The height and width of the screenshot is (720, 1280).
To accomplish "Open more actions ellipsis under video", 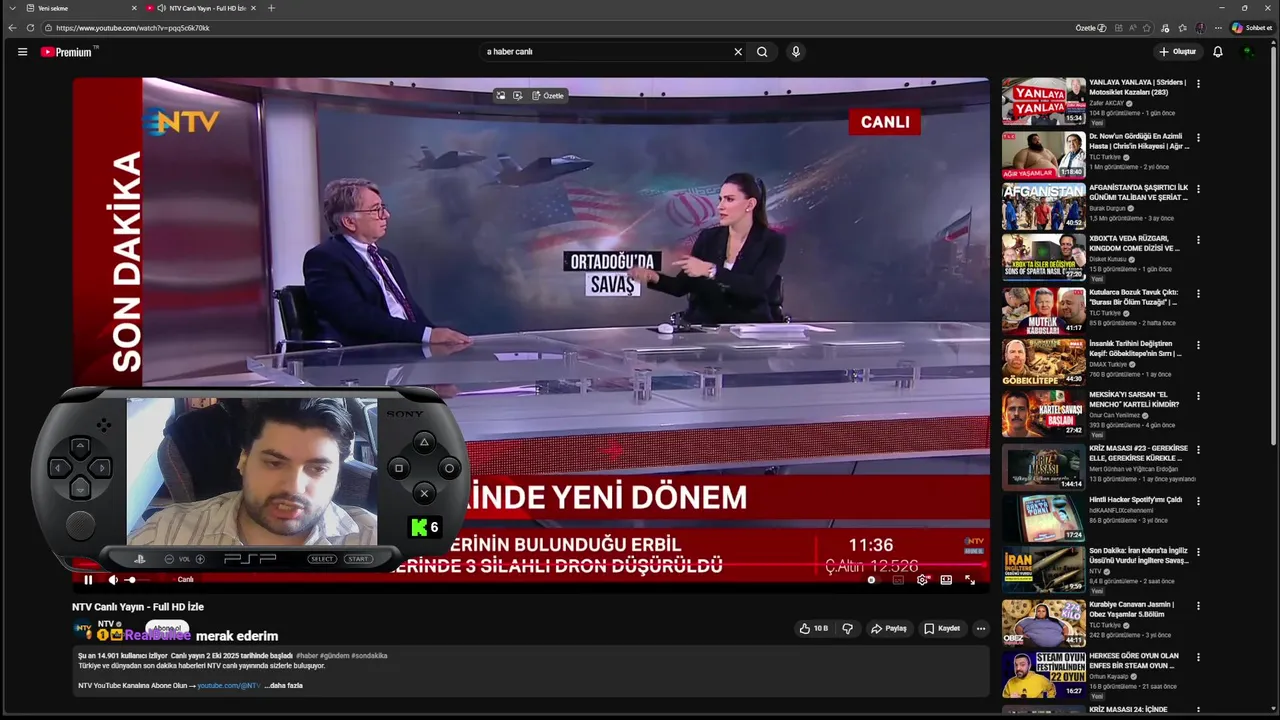I will pos(981,628).
